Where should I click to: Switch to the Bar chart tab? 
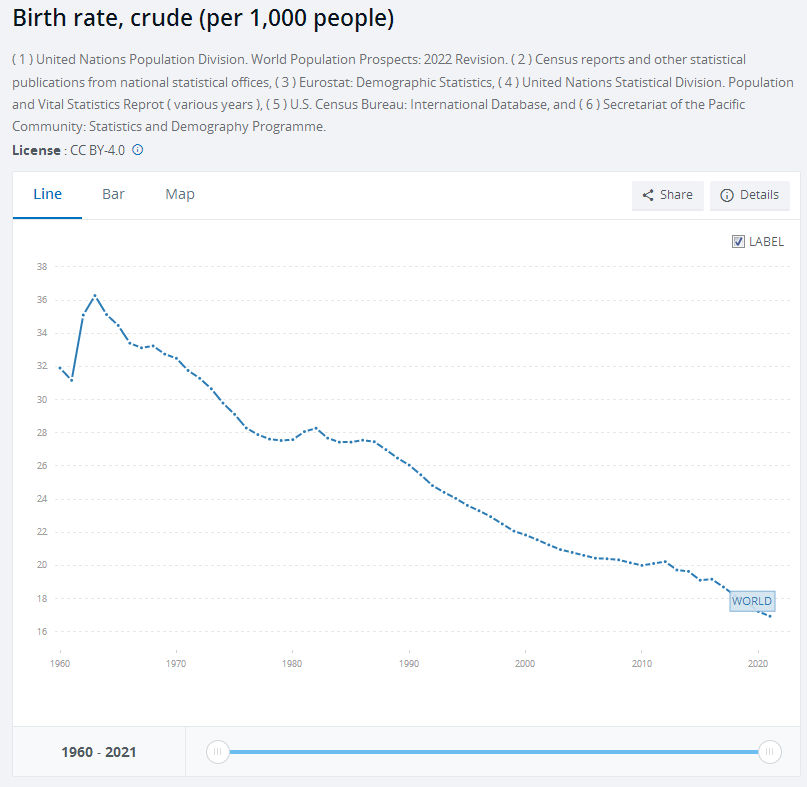[113, 194]
